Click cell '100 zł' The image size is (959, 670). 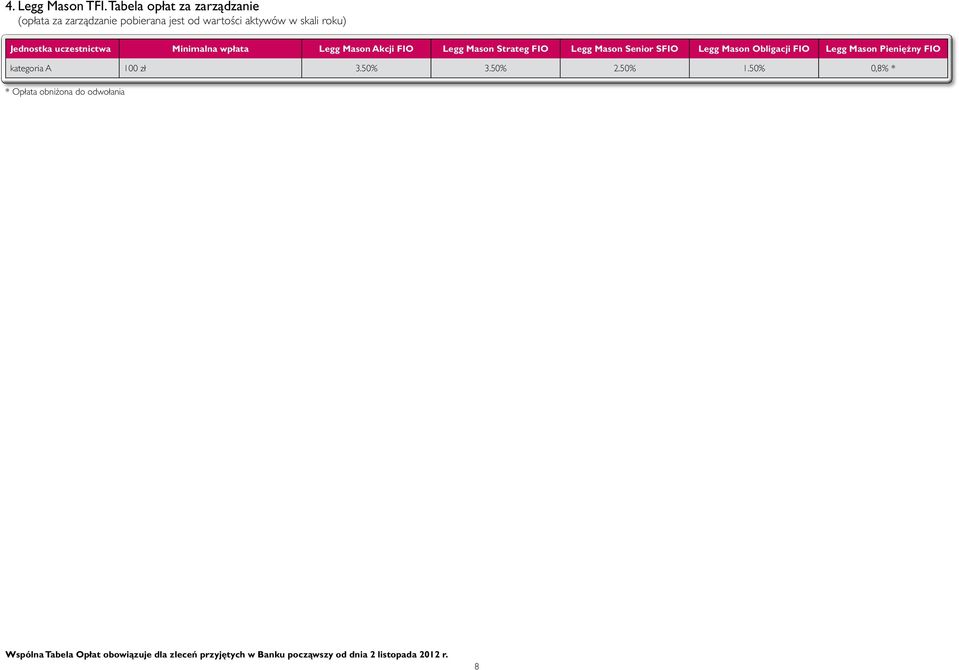point(135,69)
